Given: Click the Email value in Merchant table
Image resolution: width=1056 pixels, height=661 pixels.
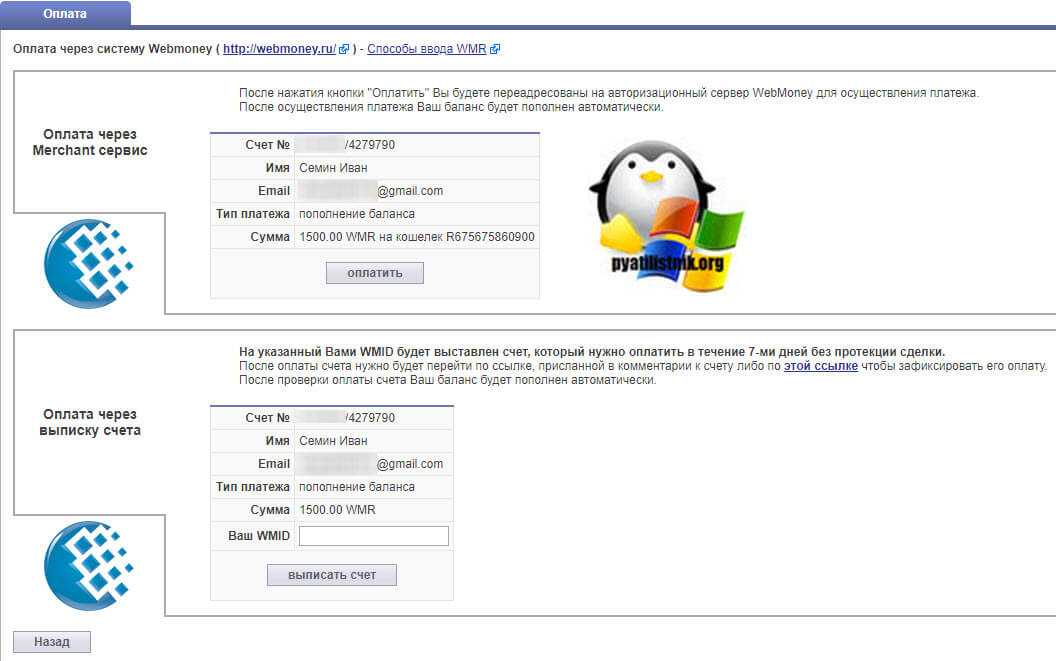Looking at the screenshot, I should click(x=371, y=191).
